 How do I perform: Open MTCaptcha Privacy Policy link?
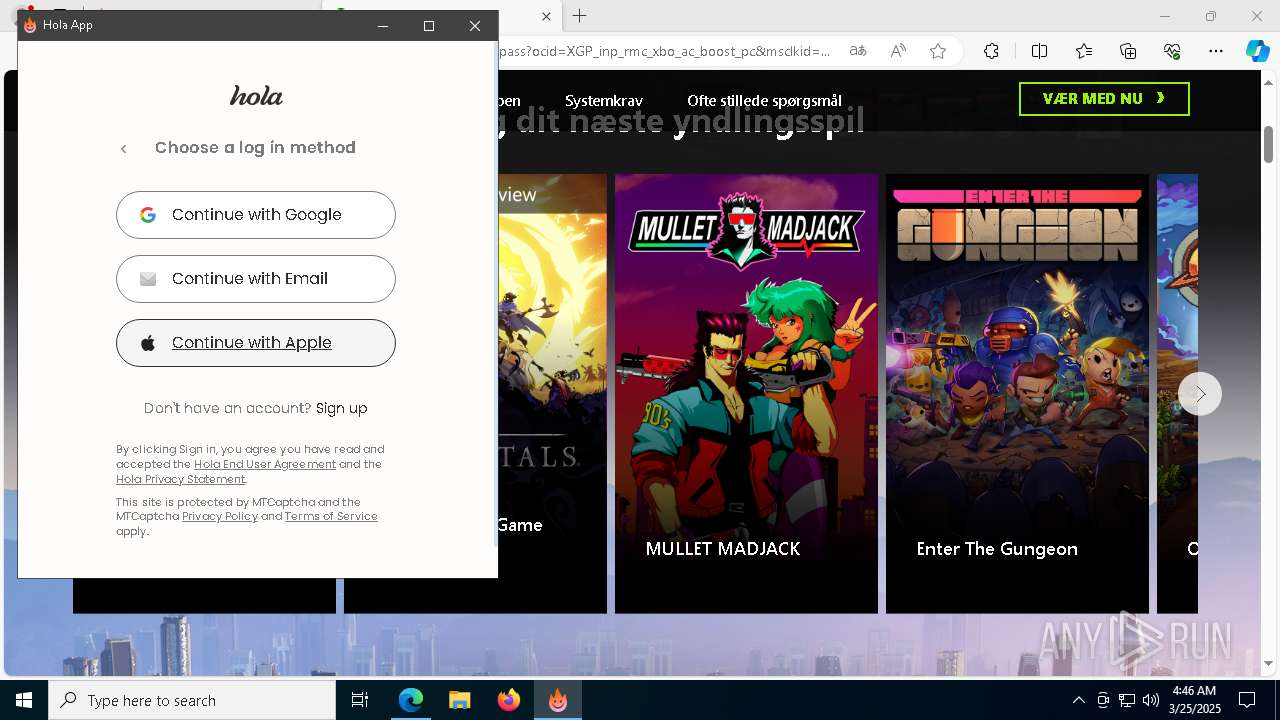coord(220,516)
